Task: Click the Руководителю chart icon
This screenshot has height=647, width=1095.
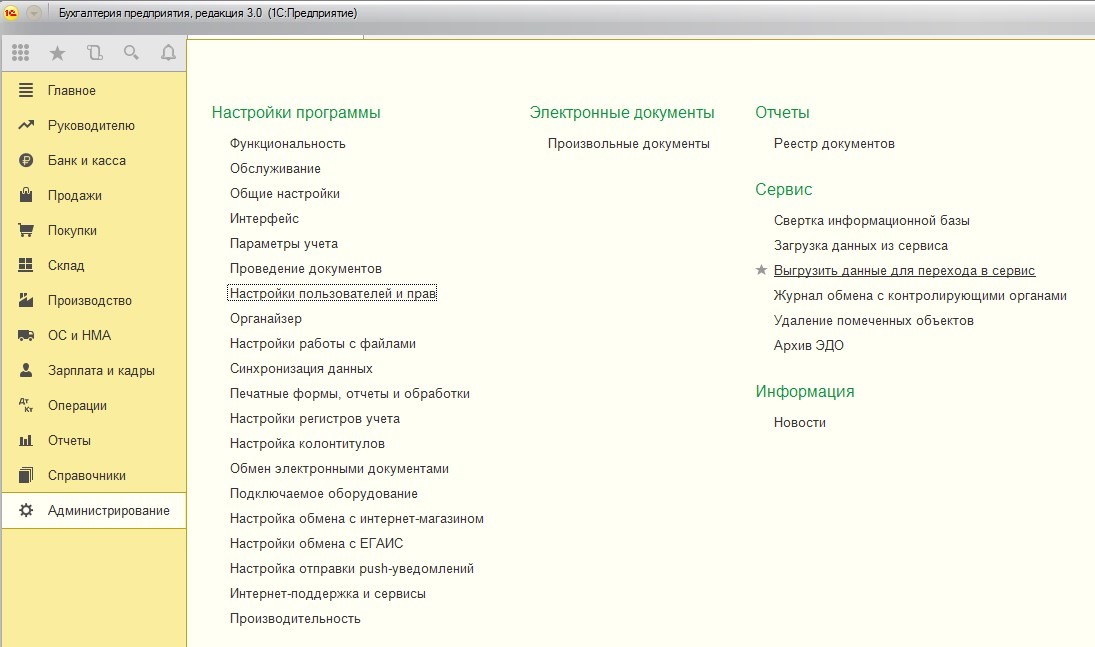Action: [x=26, y=125]
